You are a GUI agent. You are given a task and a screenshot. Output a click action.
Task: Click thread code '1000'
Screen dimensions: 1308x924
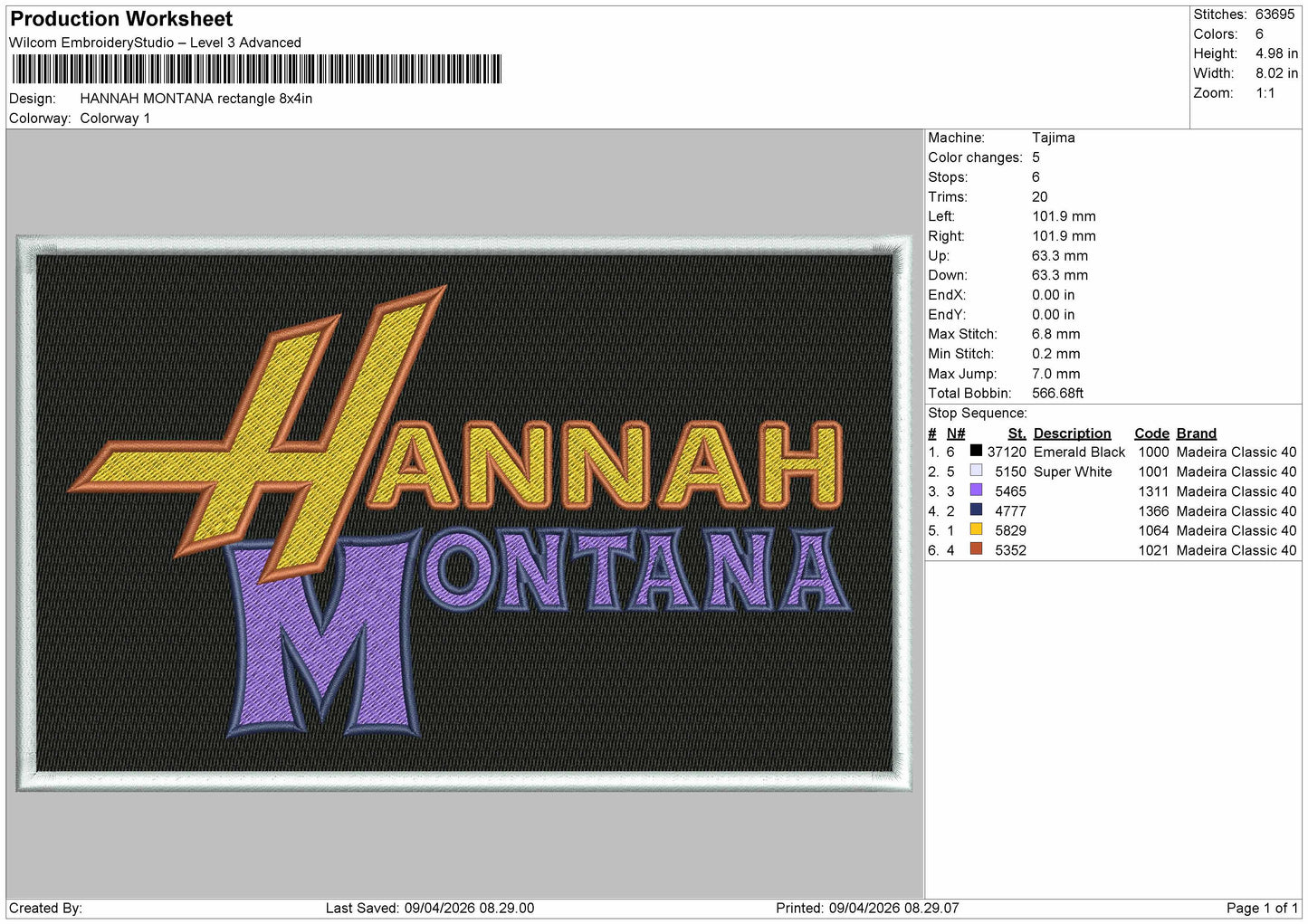pyautogui.click(x=1153, y=452)
